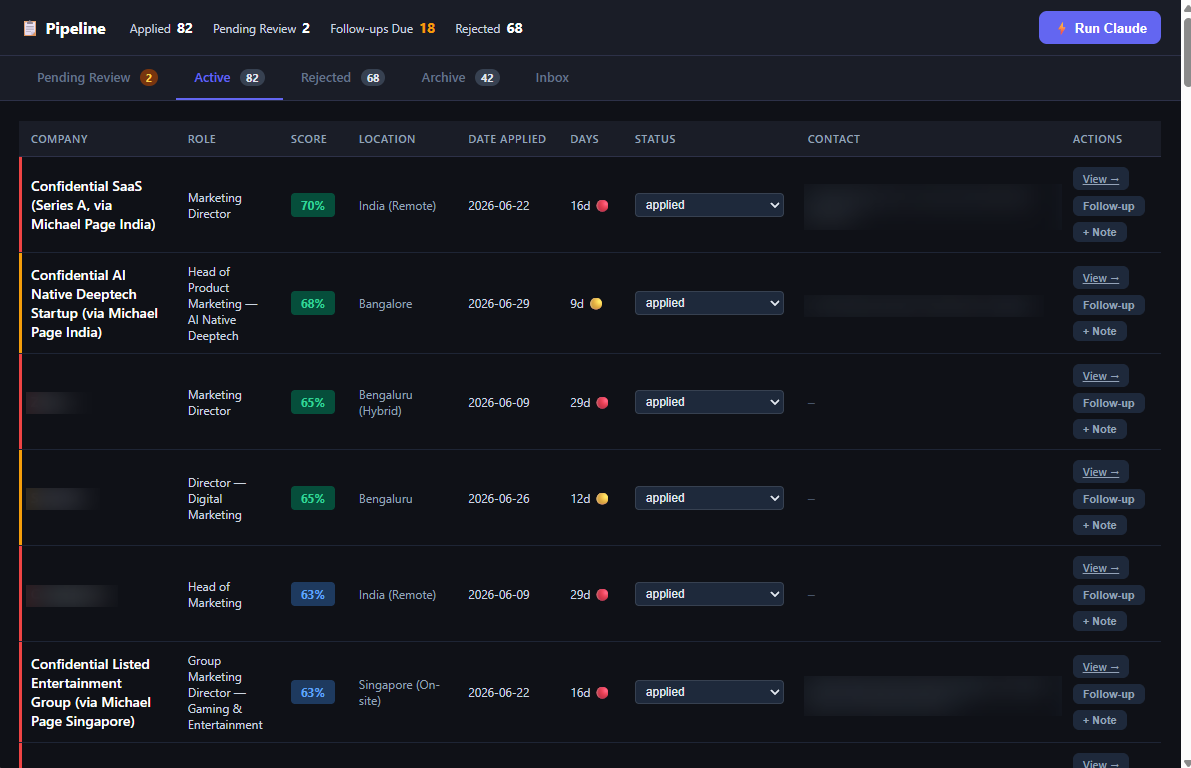Click the Run Claude button
This screenshot has height=768, width=1191.
[x=1099, y=28]
